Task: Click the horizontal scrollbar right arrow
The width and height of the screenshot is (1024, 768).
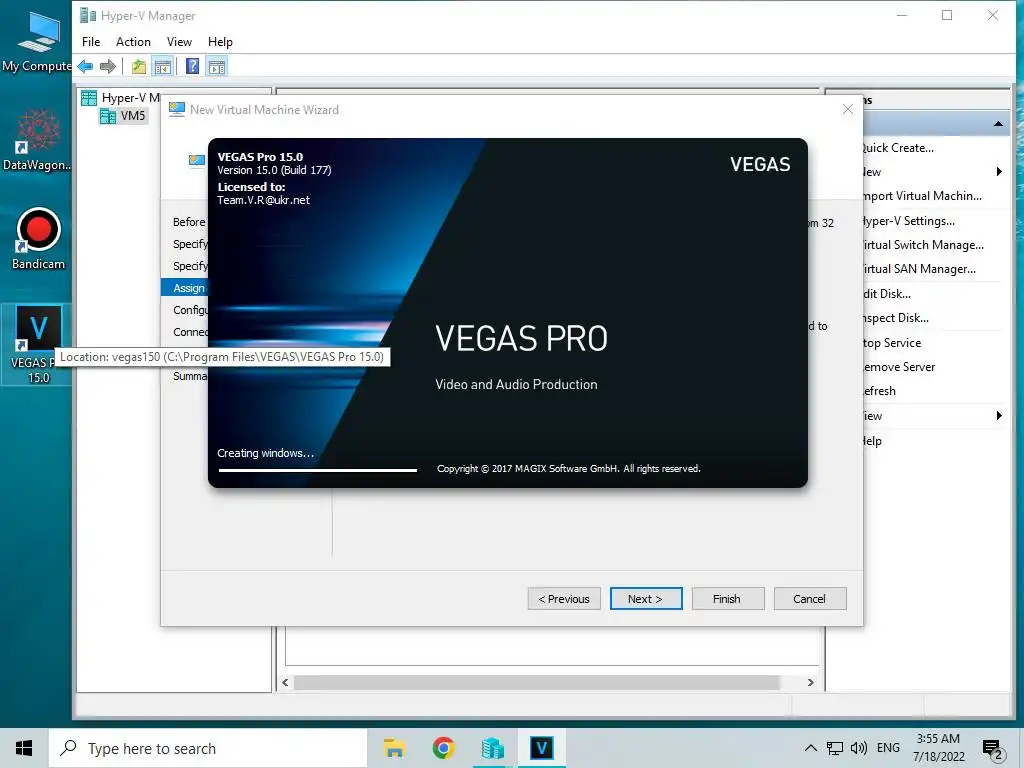Action: coord(810,682)
